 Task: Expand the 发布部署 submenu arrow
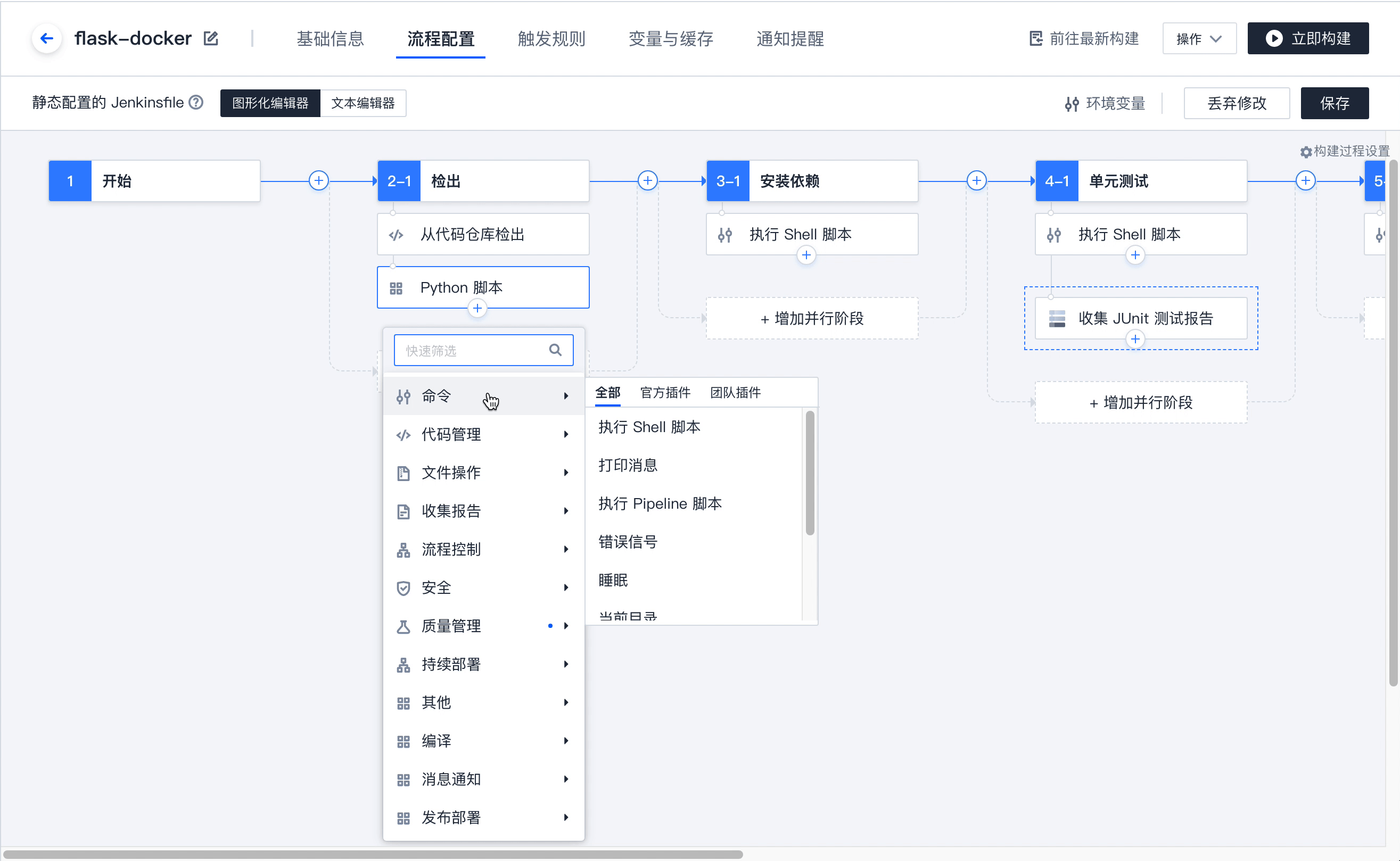point(565,817)
